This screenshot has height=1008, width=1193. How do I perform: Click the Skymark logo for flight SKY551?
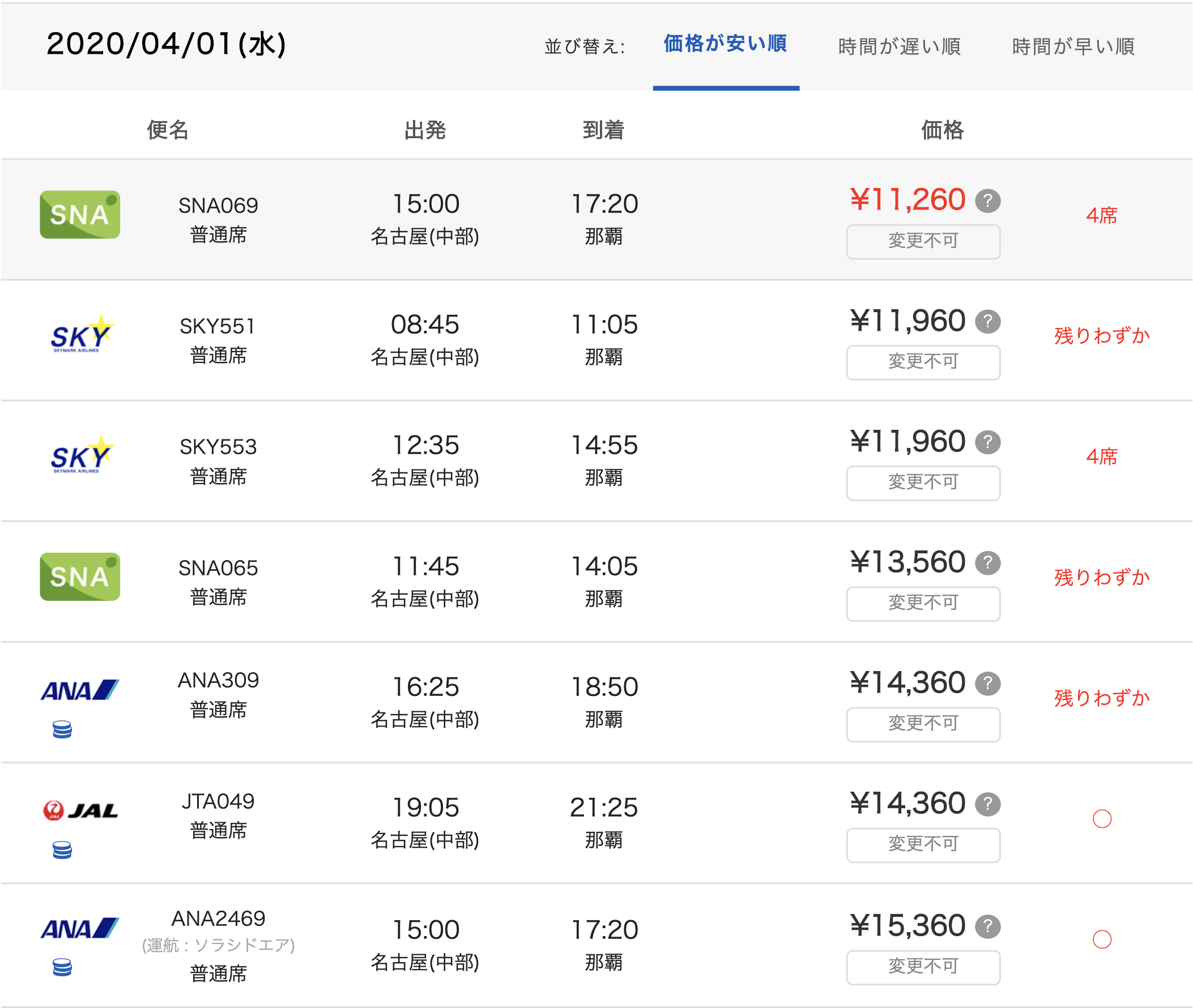point(82,334)
